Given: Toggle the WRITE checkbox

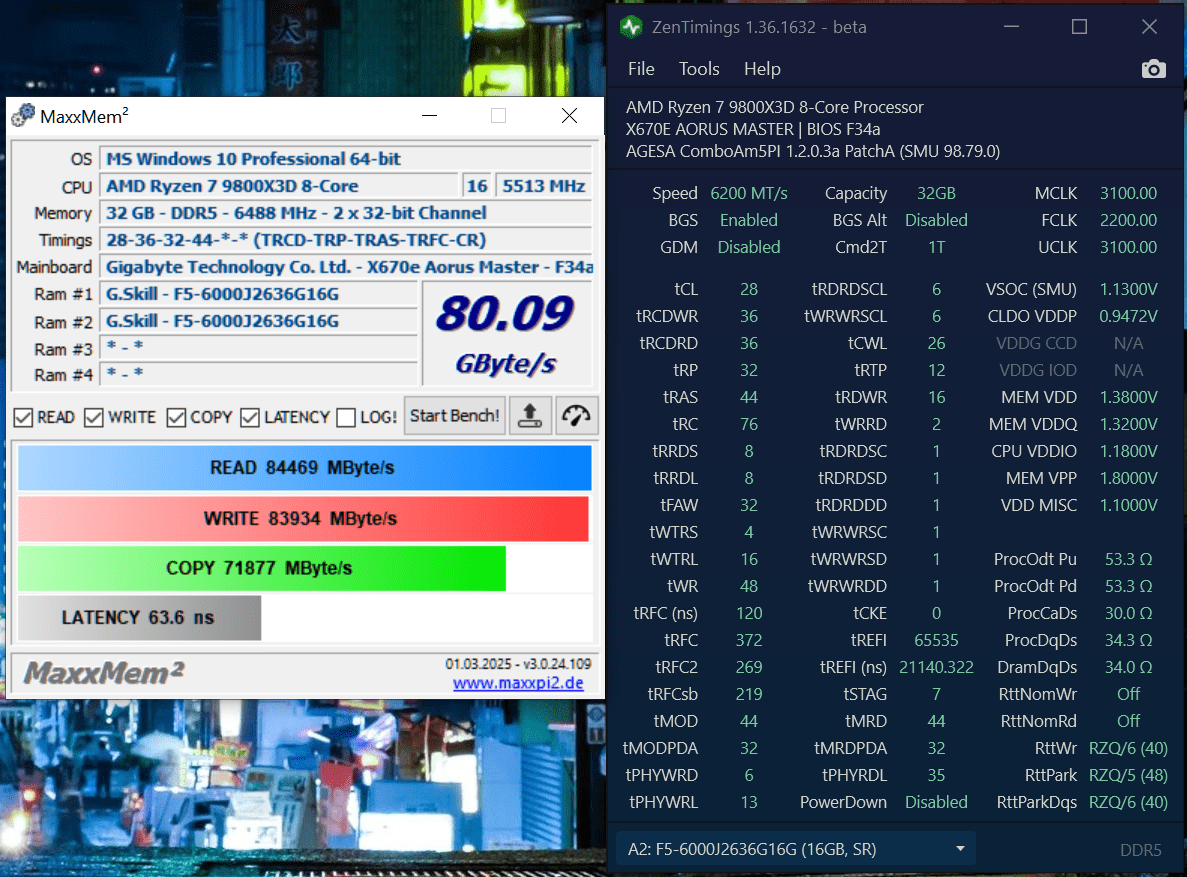Looking at the screenshot, I should point(93,417).
